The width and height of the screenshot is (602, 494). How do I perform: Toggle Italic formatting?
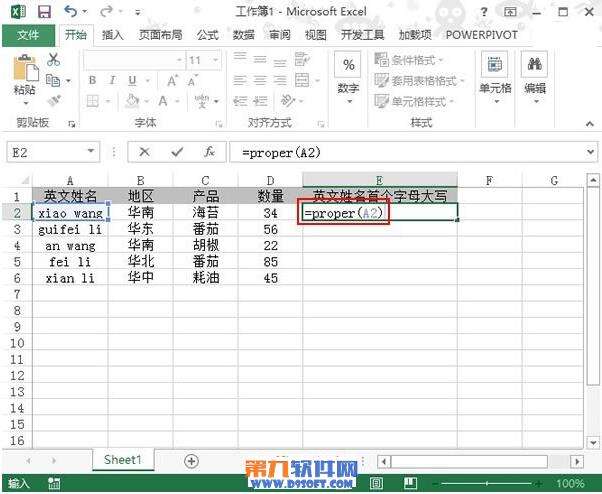[x=112, y=80]
